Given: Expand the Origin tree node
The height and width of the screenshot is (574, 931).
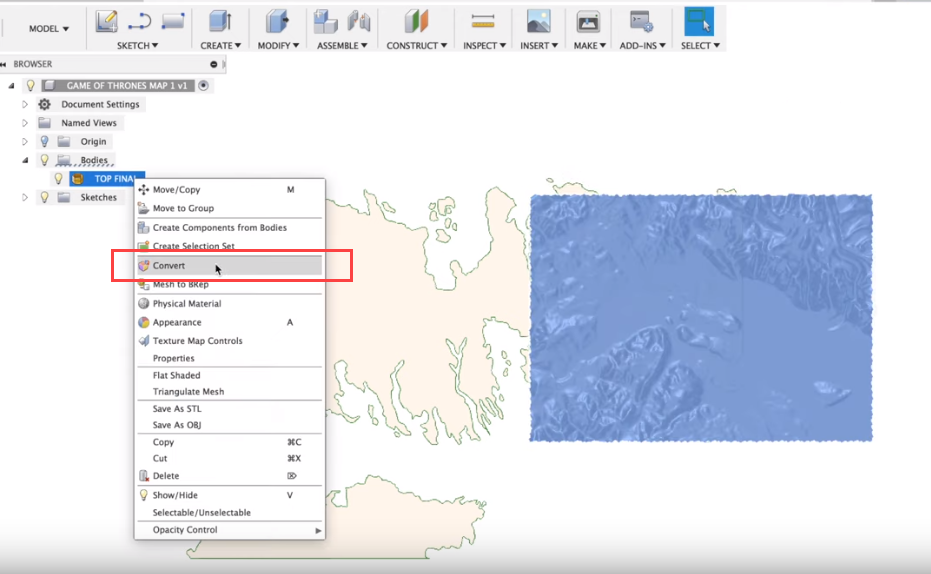Looking at the screenshot, I should coord(25,141).
